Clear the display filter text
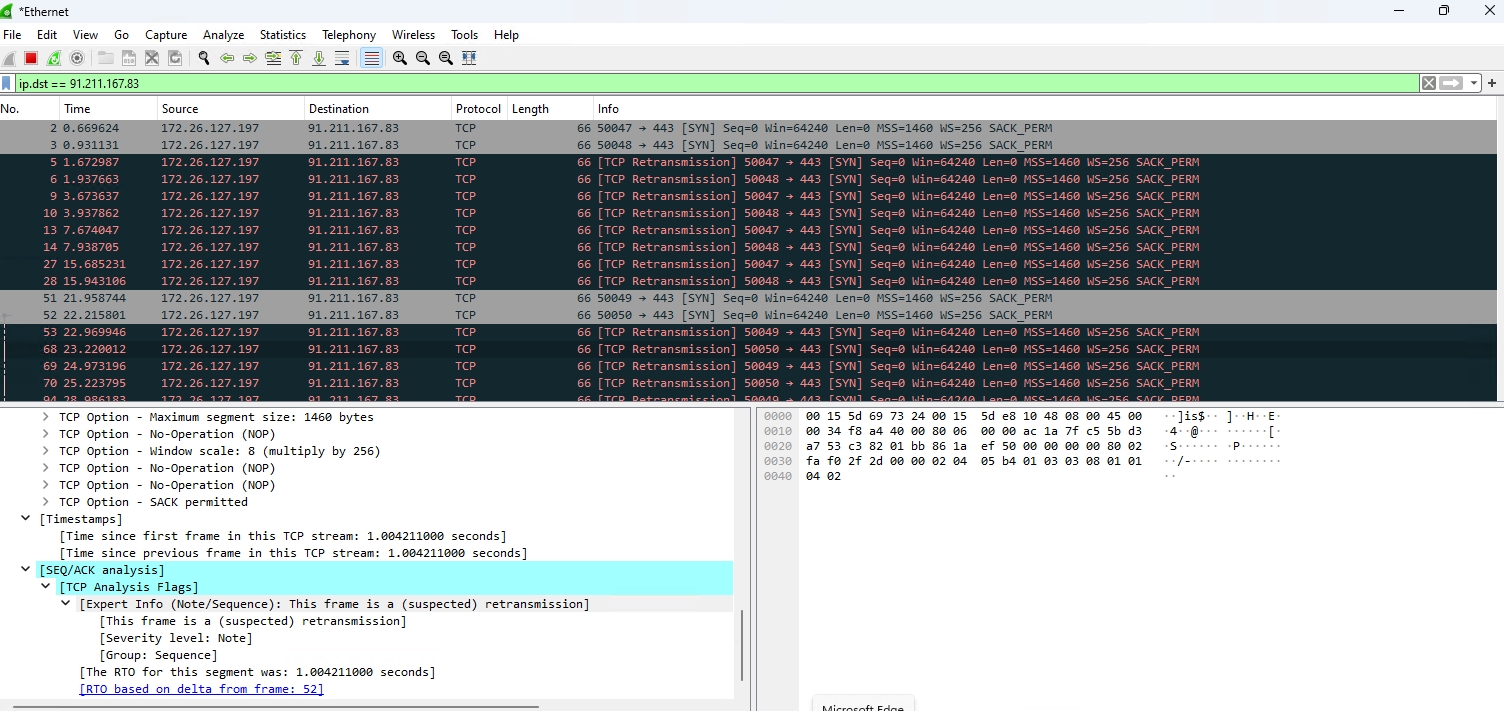Screen dimensions: 1504x711 pyautogui.click(x=1429, y=84)
